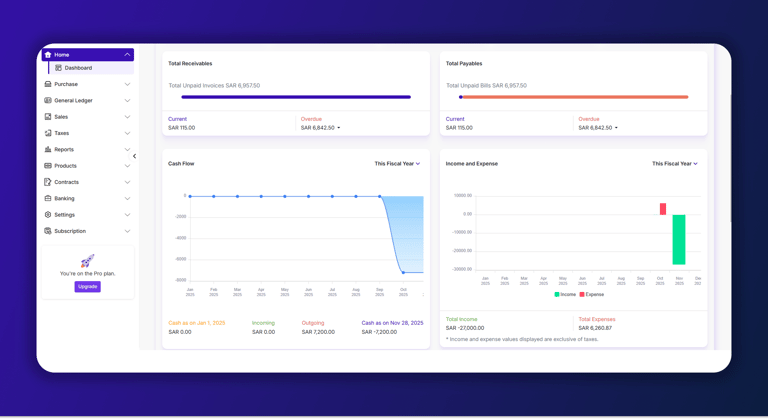This screenshot has height=419, width=768.
Task: Click the Upgrade button
Action: click(x=88, y=287)
